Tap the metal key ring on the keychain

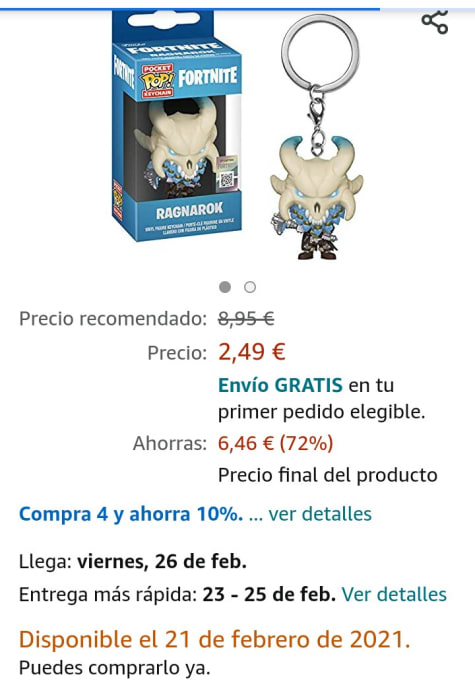[x=320, y=53]
